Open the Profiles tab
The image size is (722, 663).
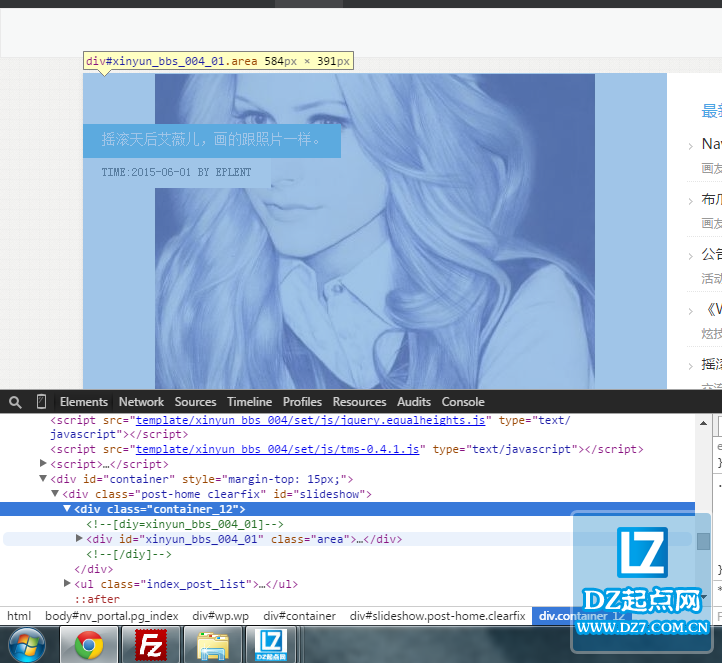click(x=302, y=401)
